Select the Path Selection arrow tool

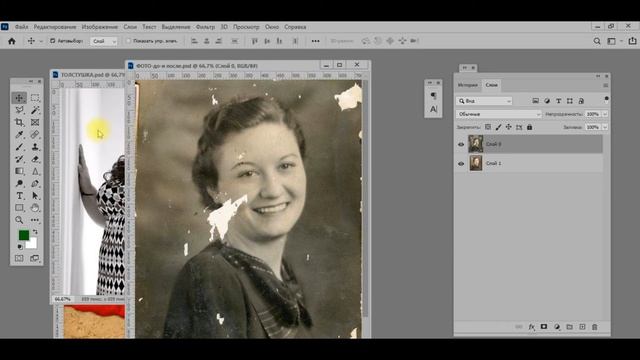point(35,196)
